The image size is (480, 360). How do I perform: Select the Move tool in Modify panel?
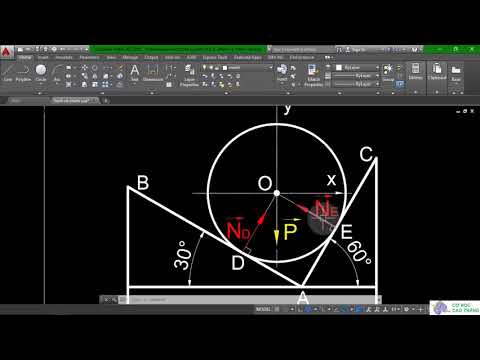[85, 68]
